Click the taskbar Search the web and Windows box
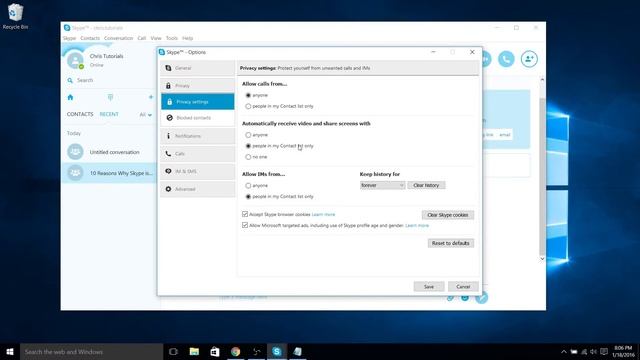This screenshot has height=360, width=640. click(91, 351)
